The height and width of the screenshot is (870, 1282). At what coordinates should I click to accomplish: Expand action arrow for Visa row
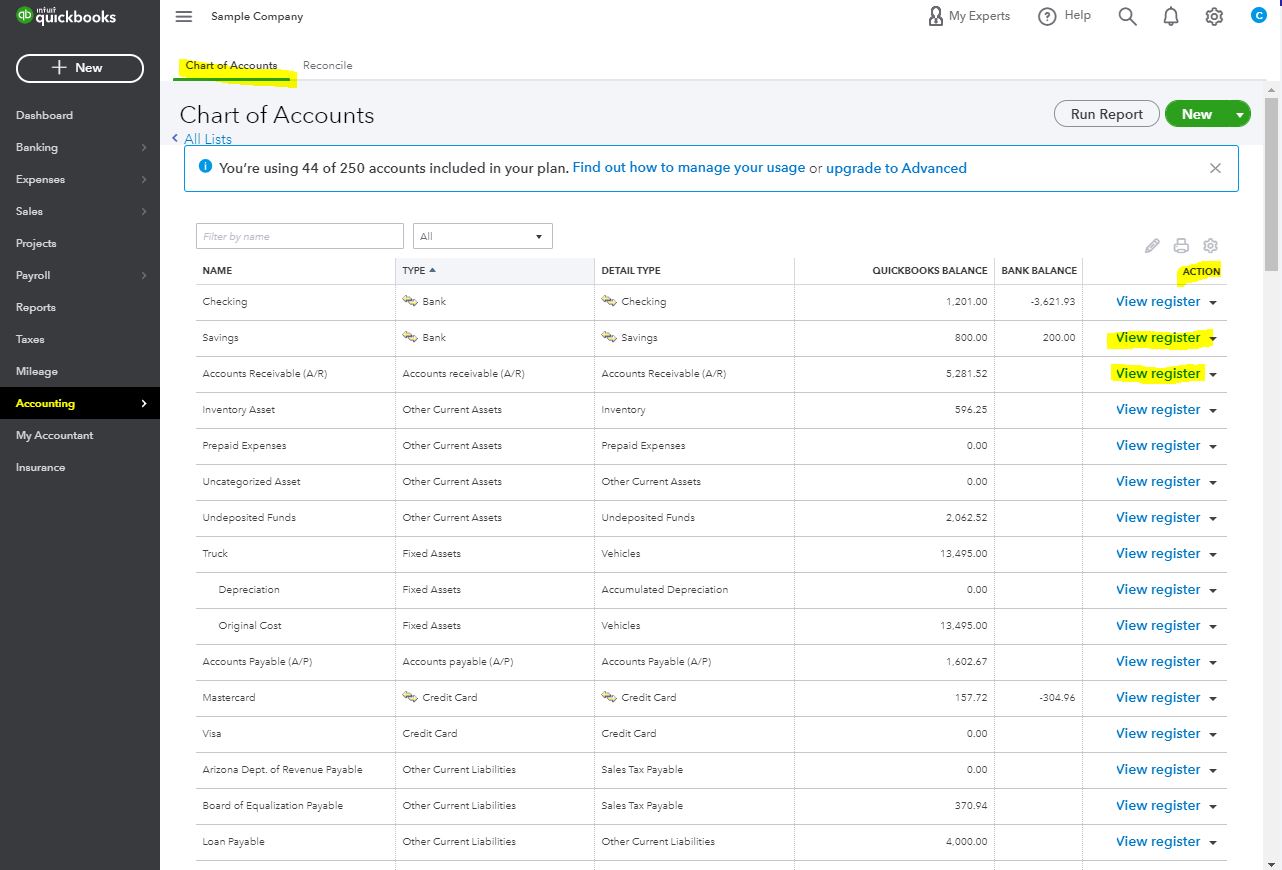pyautogui.click(x=1213, y=735)
